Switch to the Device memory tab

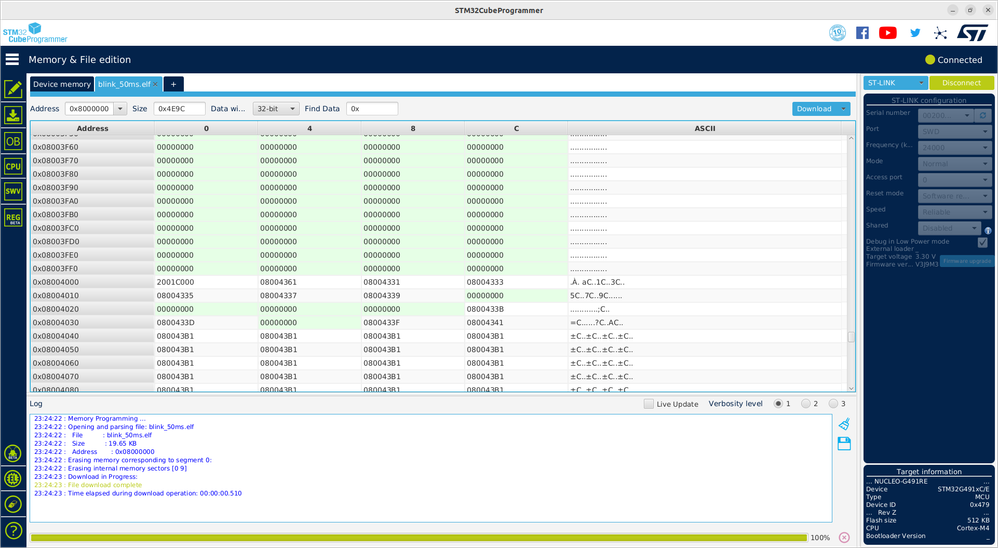[62, 84]
